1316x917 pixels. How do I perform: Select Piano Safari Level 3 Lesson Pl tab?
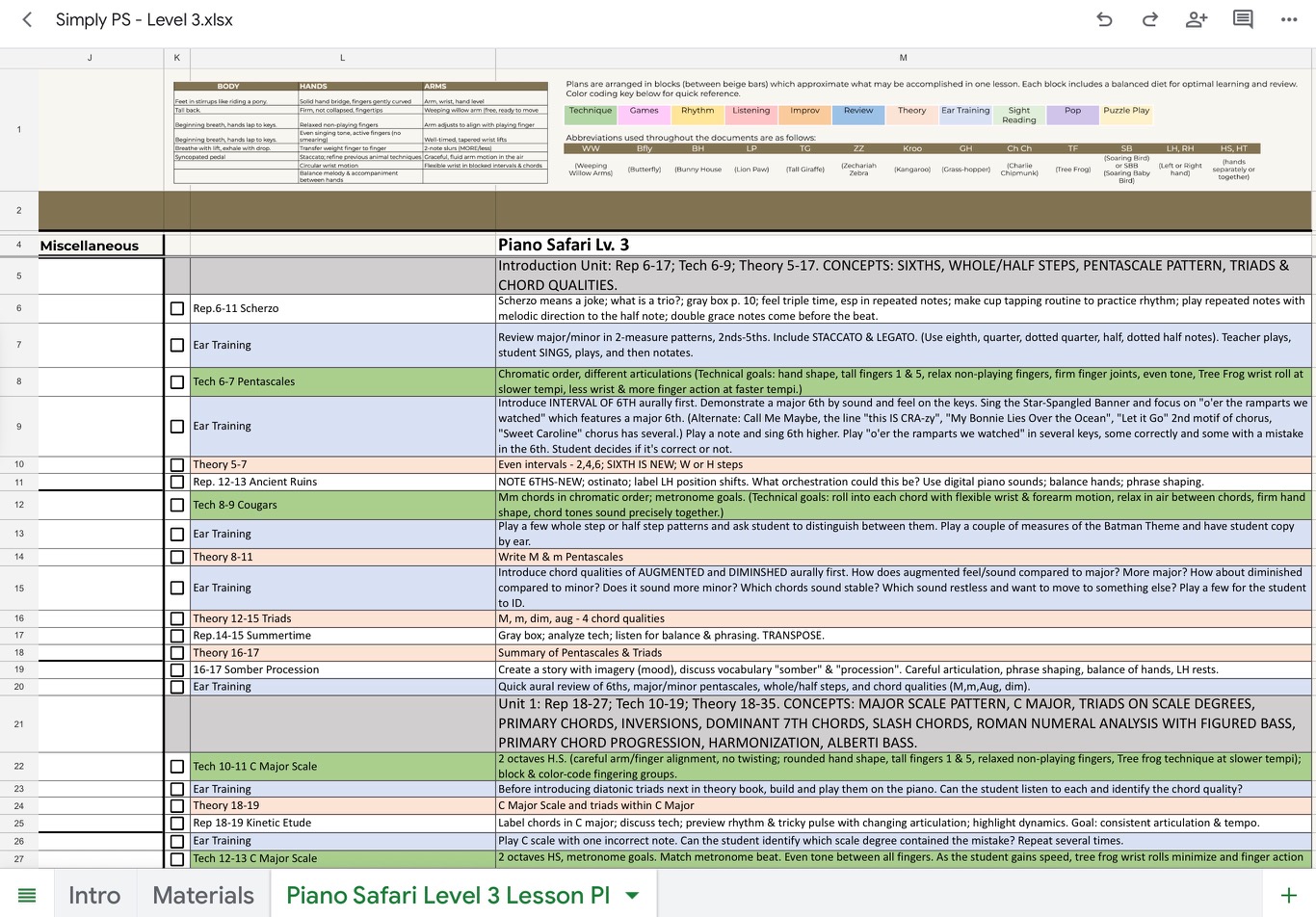448,896
